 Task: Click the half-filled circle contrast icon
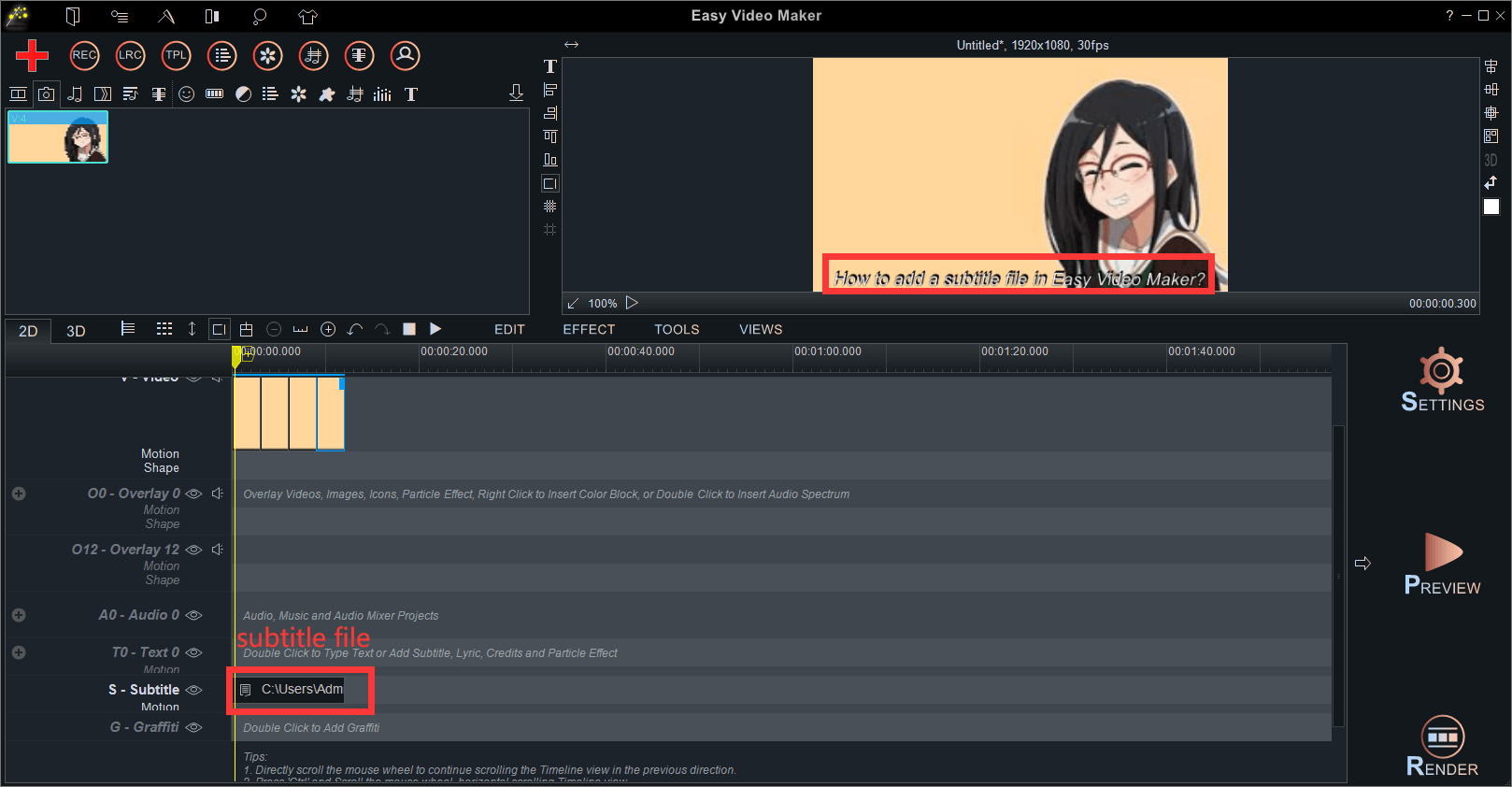[x=243, y=93]
